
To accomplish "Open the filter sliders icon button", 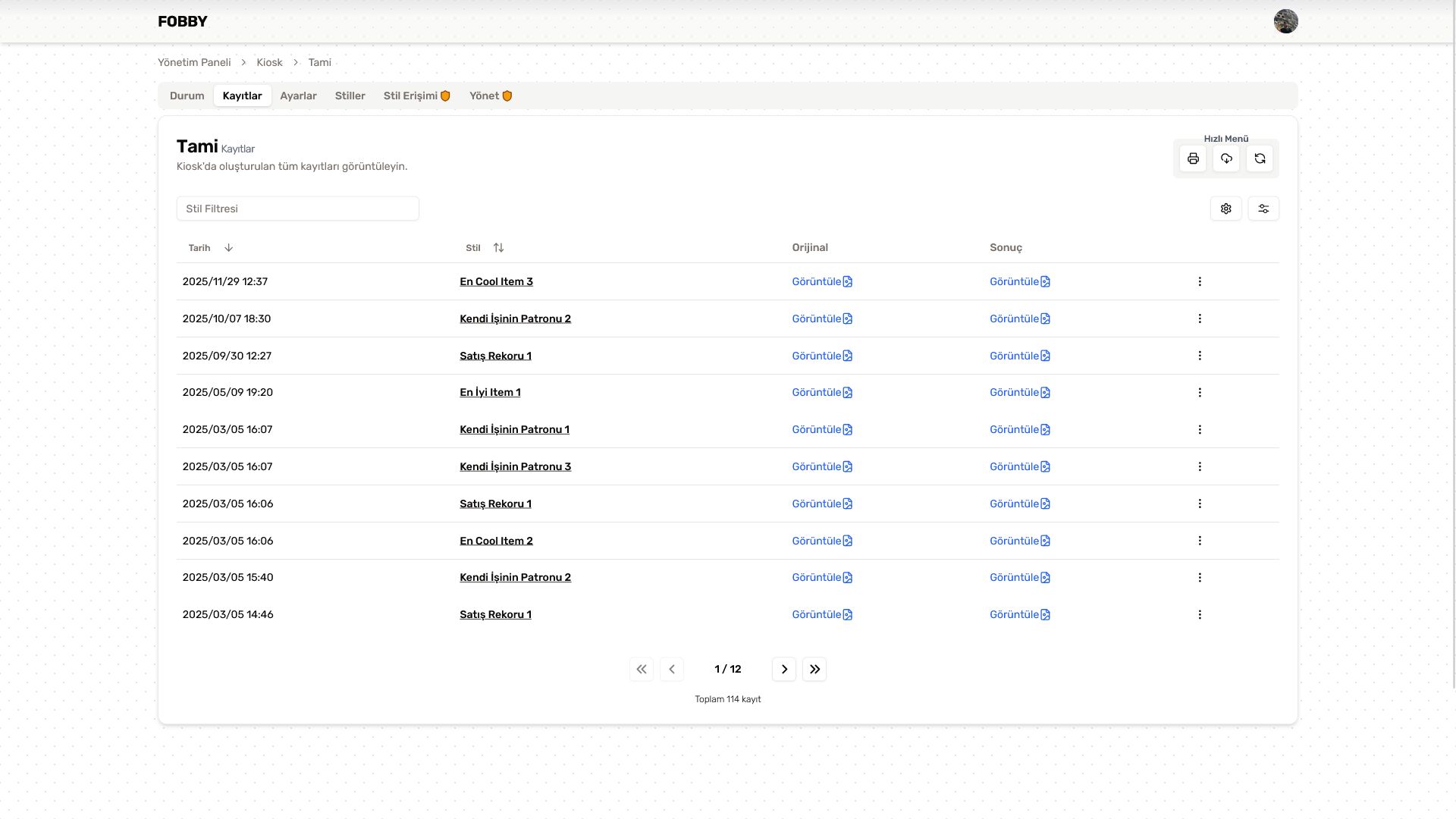I will (x=1263, y=209).
